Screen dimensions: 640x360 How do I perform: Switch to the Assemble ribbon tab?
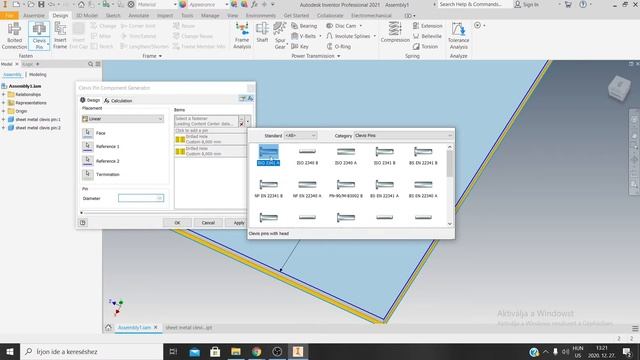tap(34, 16)
